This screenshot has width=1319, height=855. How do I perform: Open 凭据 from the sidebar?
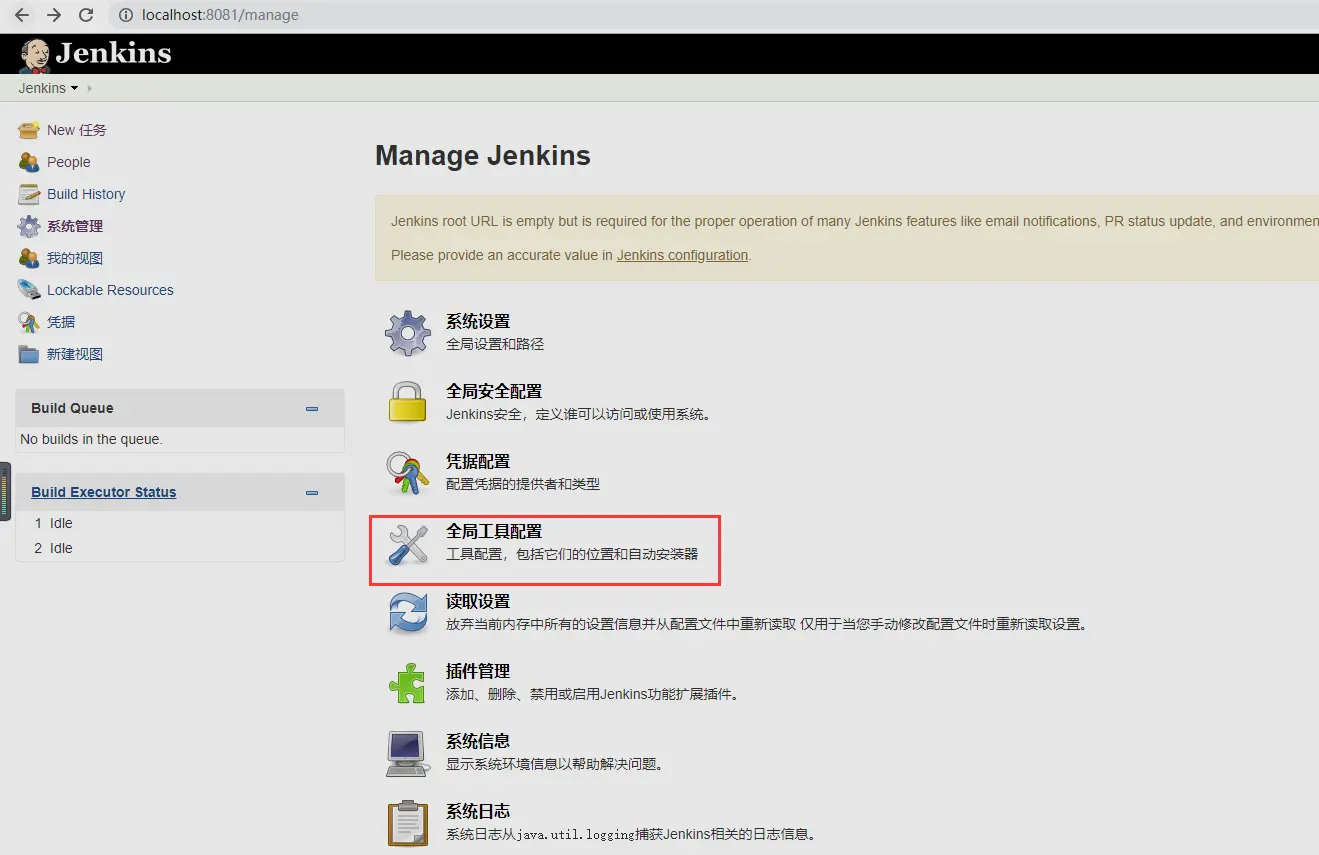(61, 322)
